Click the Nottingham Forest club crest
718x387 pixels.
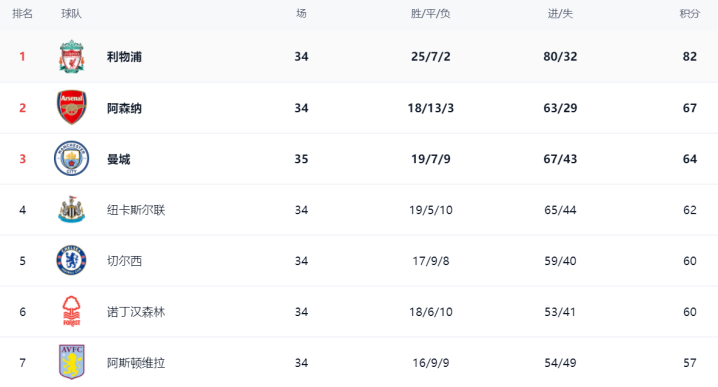point(71,311)
